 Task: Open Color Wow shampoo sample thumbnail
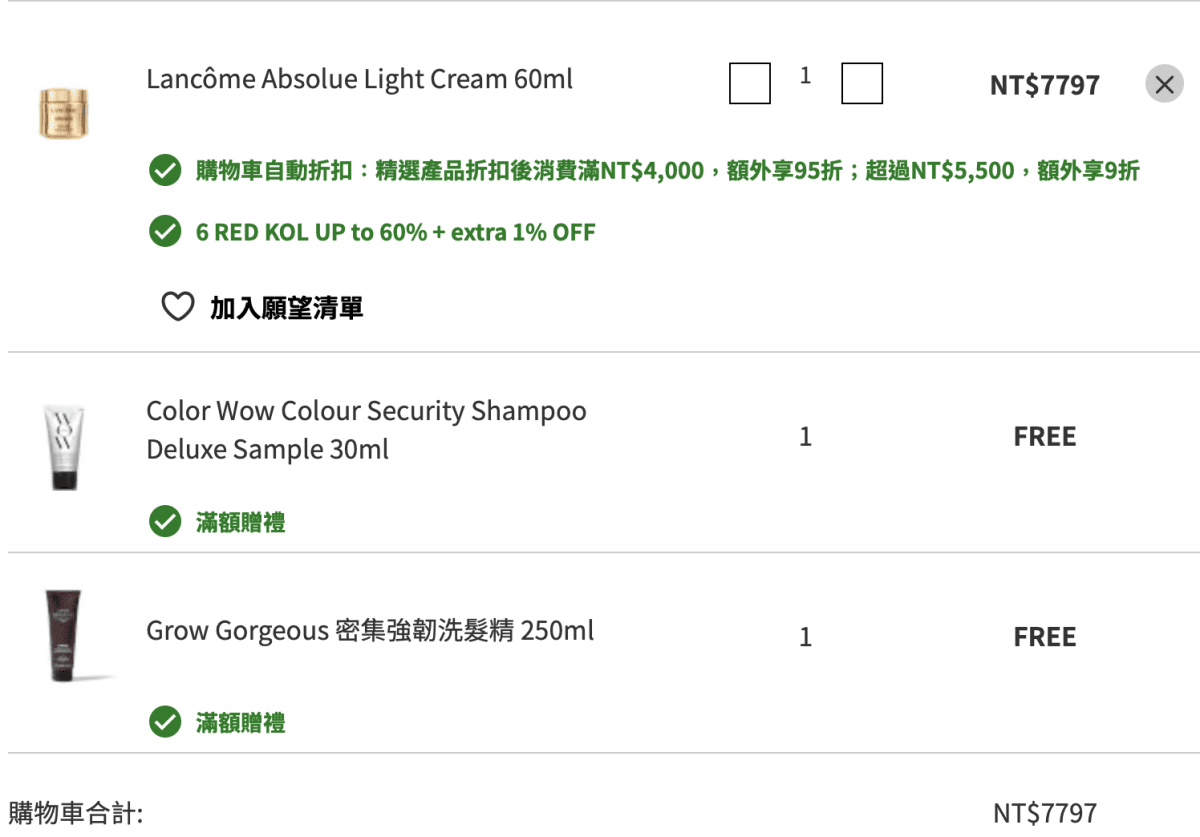65,447
